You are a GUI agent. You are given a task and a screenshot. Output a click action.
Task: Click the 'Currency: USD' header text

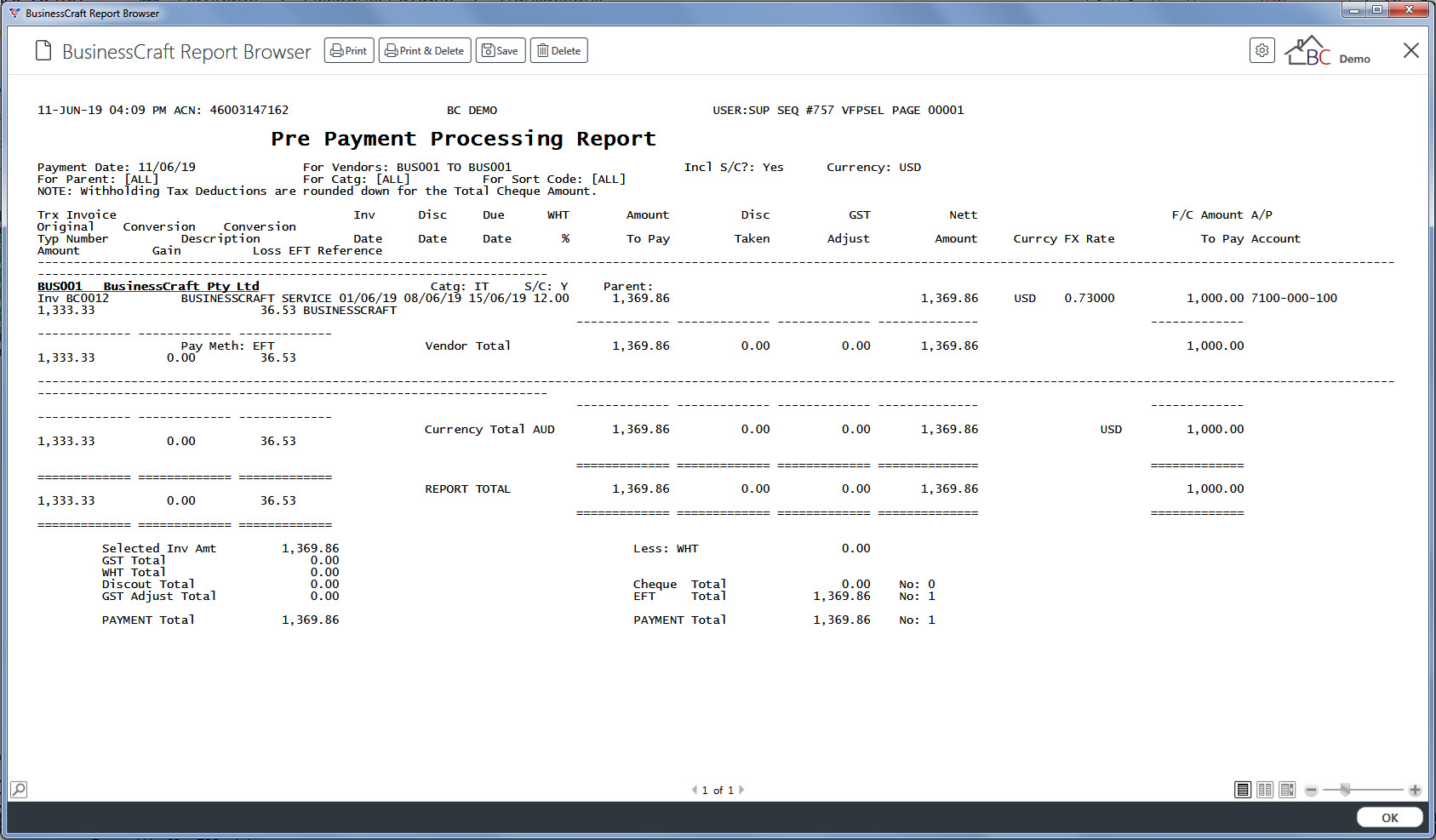pos(873,167)
